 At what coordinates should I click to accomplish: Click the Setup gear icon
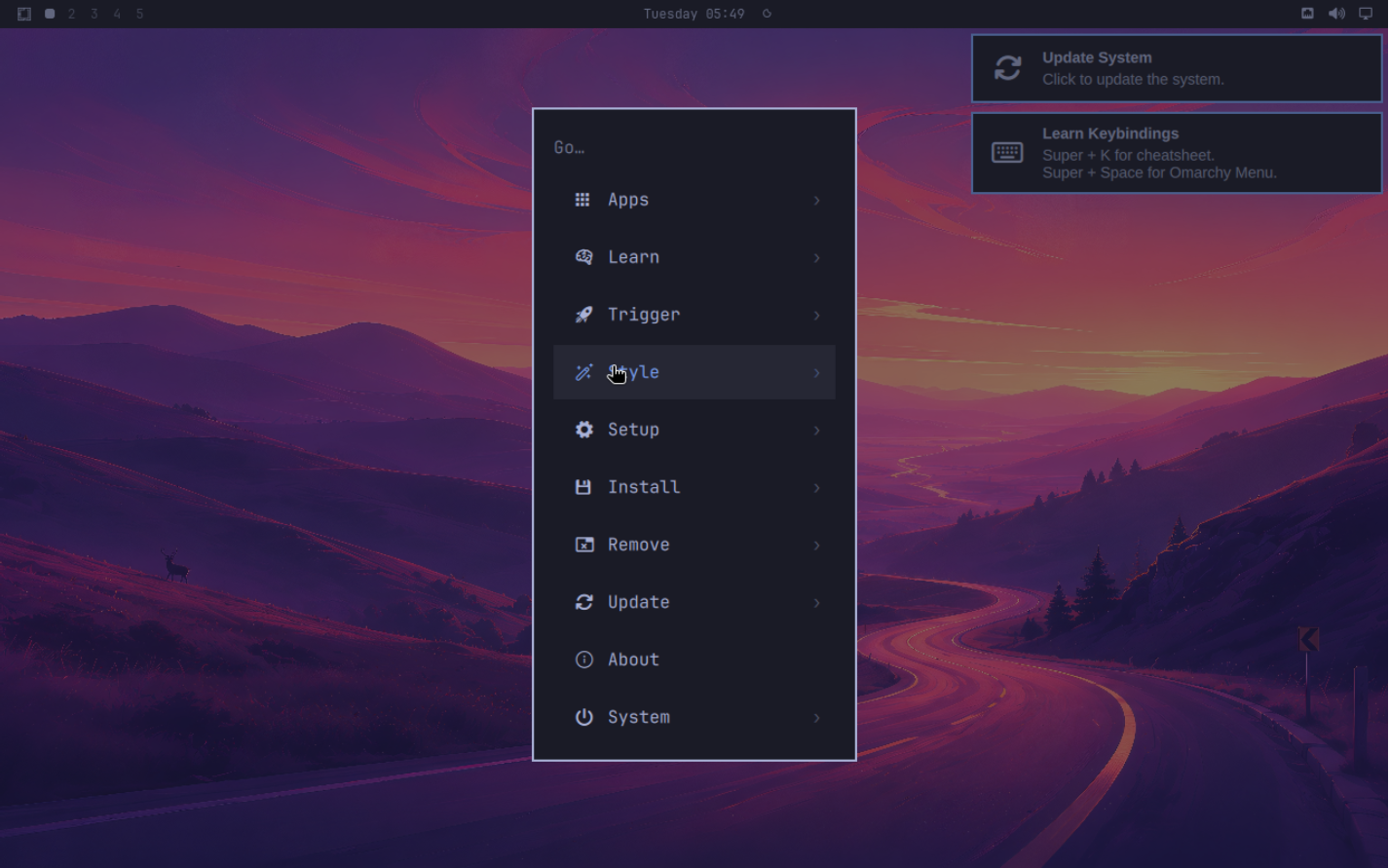pos(583,430)
